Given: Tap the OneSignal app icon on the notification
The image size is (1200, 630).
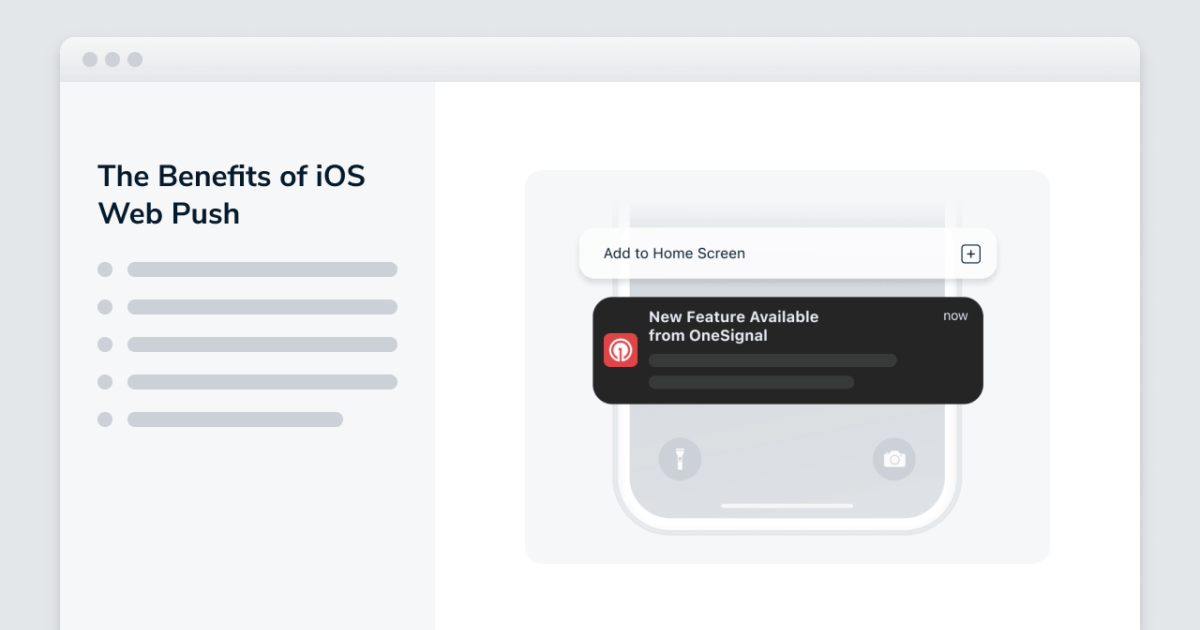Looking at the screenshot, I should coord(620,350).
